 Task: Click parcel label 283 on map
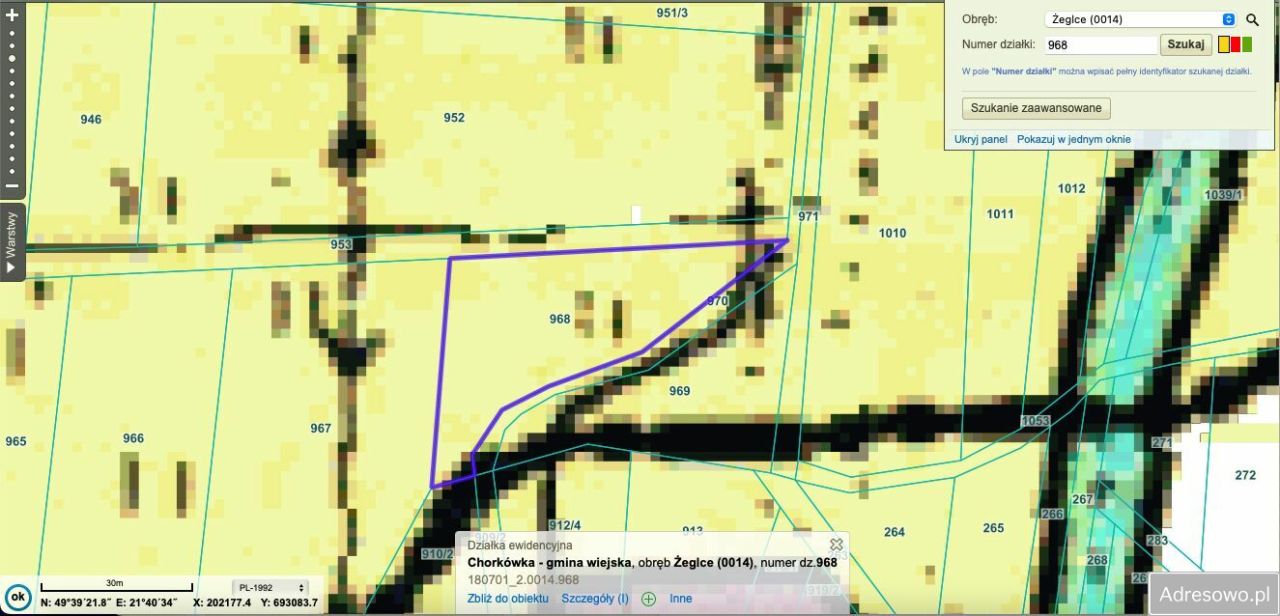click(1157, 540)
